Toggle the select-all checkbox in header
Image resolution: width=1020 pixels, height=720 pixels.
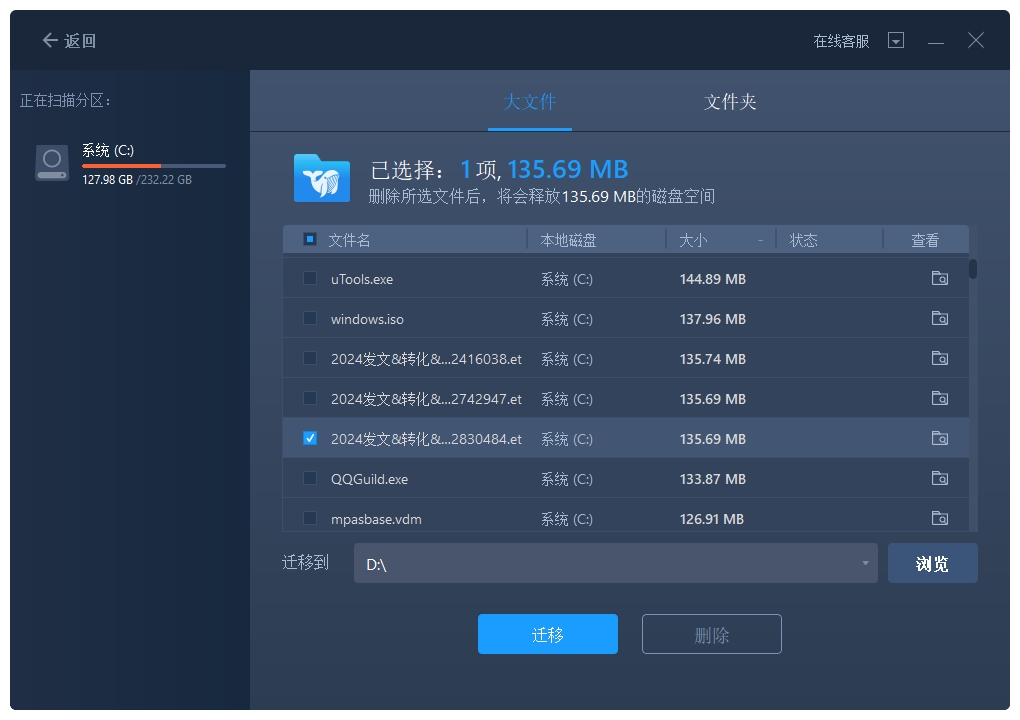tap(310, 240)
